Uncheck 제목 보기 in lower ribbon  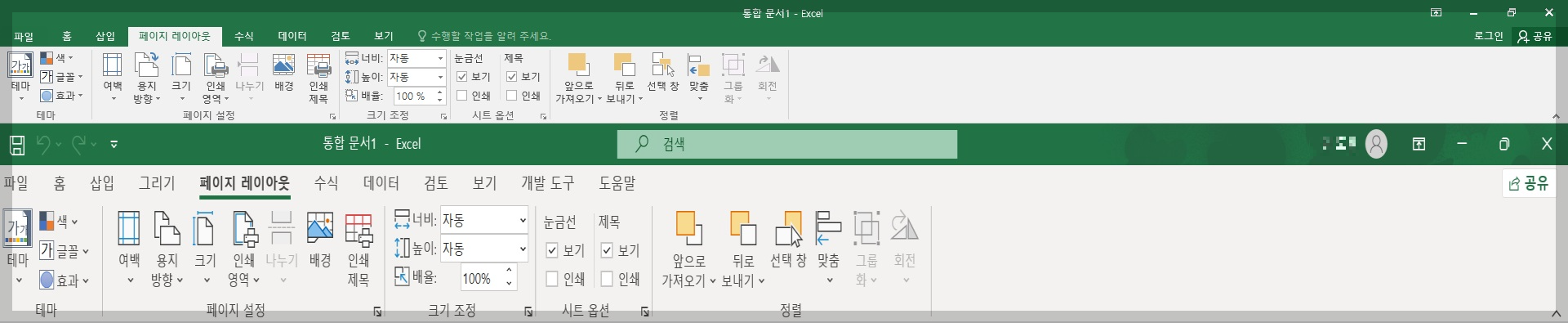[x=607, y=250]
